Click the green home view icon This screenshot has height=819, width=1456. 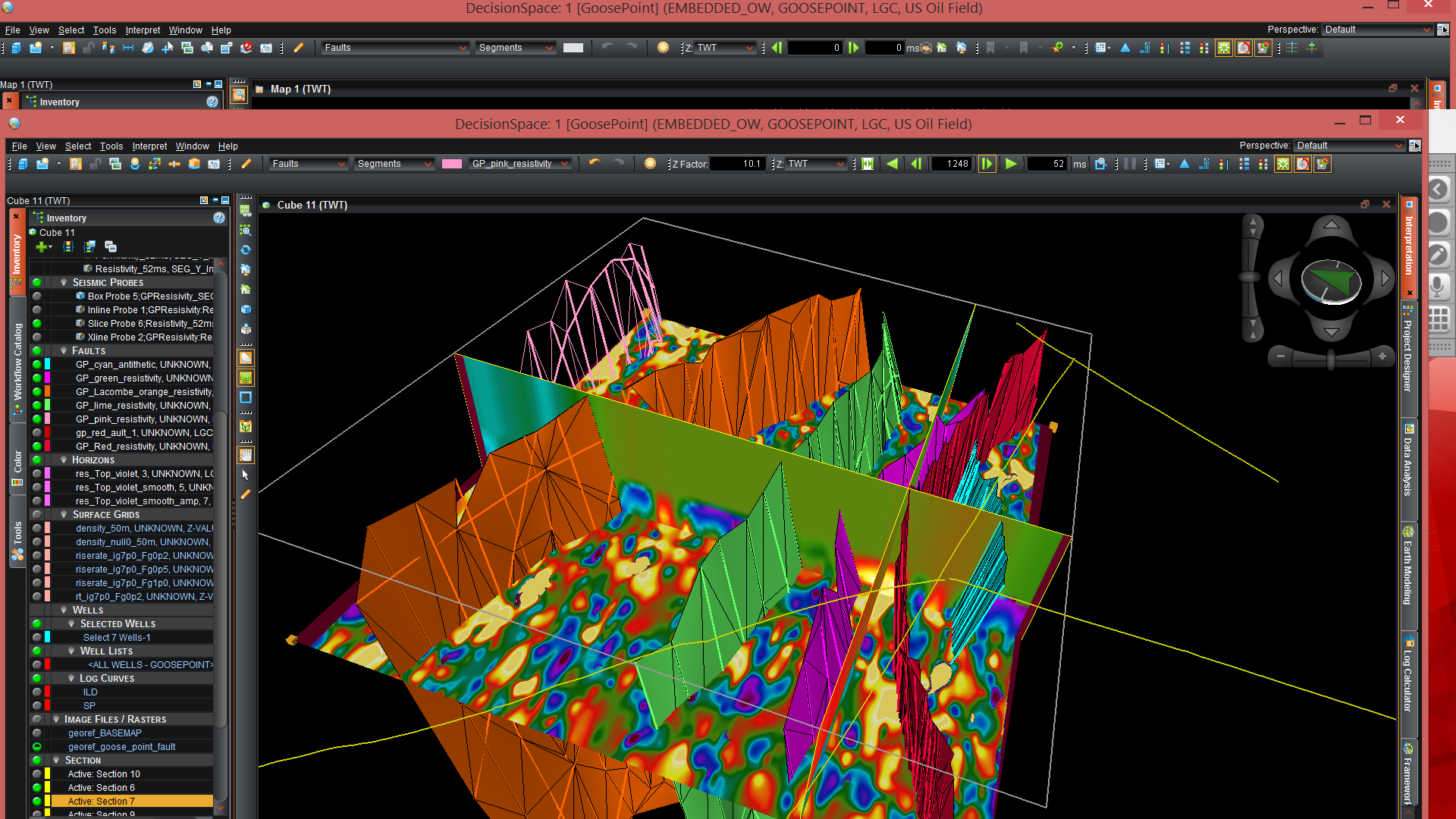point(246,289)
